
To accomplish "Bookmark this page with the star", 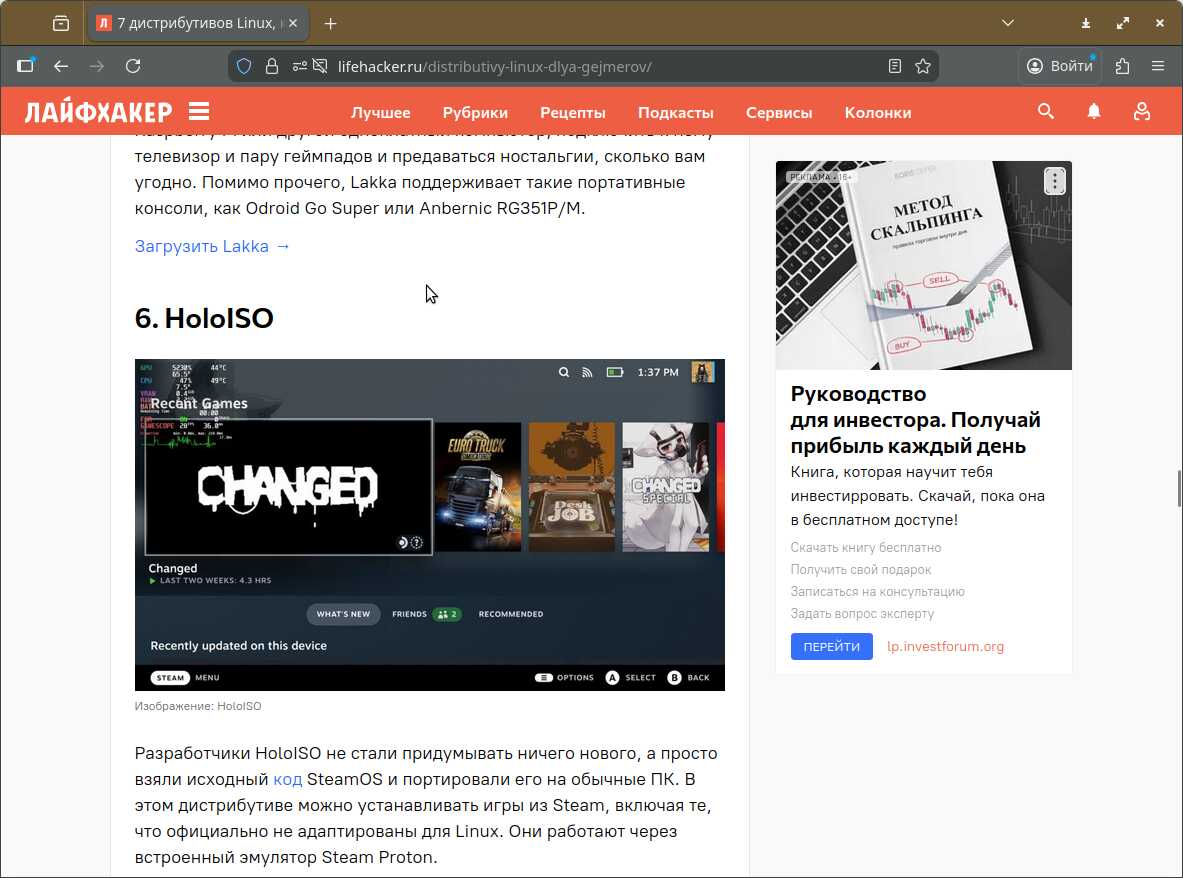I will point(923,66).
